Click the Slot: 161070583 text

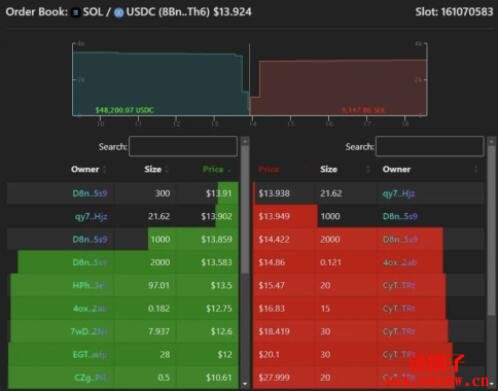(454, 12)
